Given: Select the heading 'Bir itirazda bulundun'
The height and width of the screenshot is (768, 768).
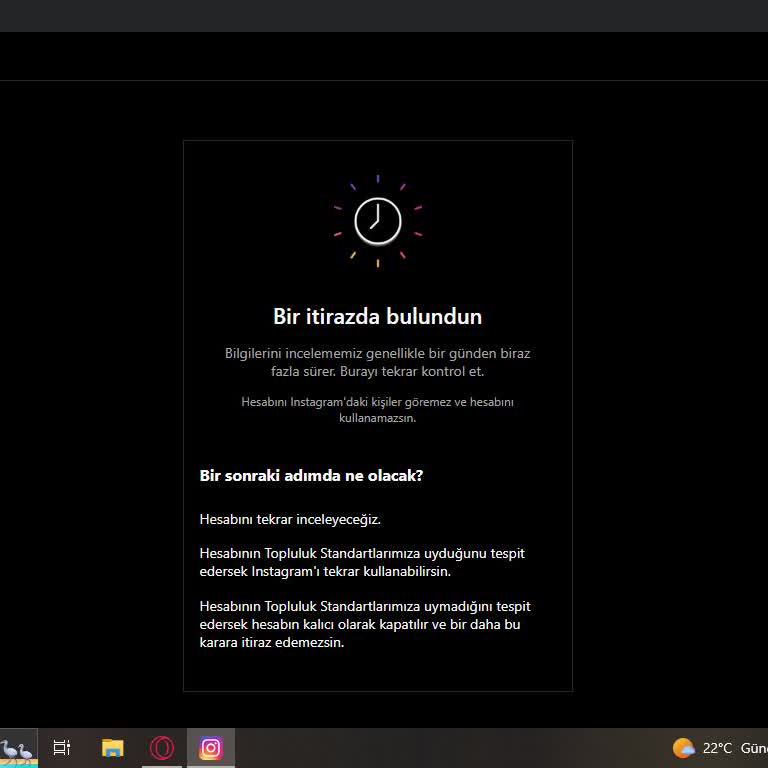Looking at the screenshot, I should tap(378, 316).
